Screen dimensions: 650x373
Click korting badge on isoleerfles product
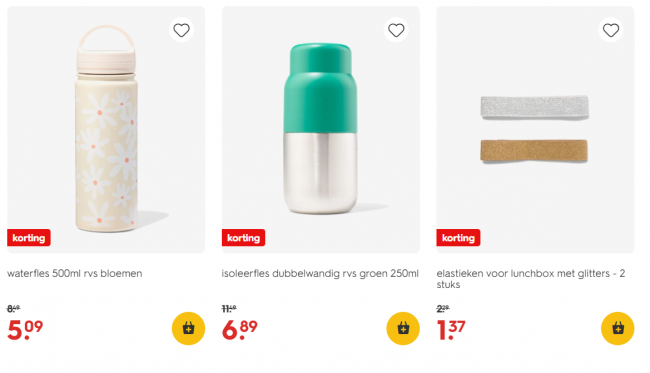coord(243,238)
